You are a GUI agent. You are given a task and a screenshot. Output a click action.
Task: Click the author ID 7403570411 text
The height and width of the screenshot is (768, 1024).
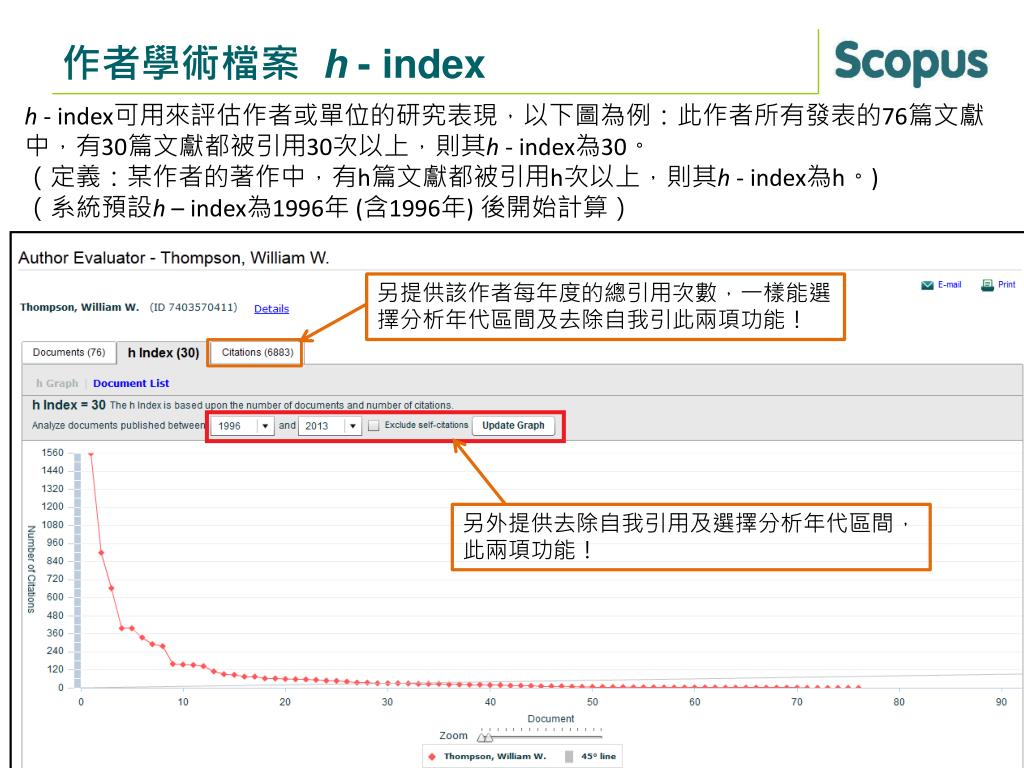click(x=193, y=308)
